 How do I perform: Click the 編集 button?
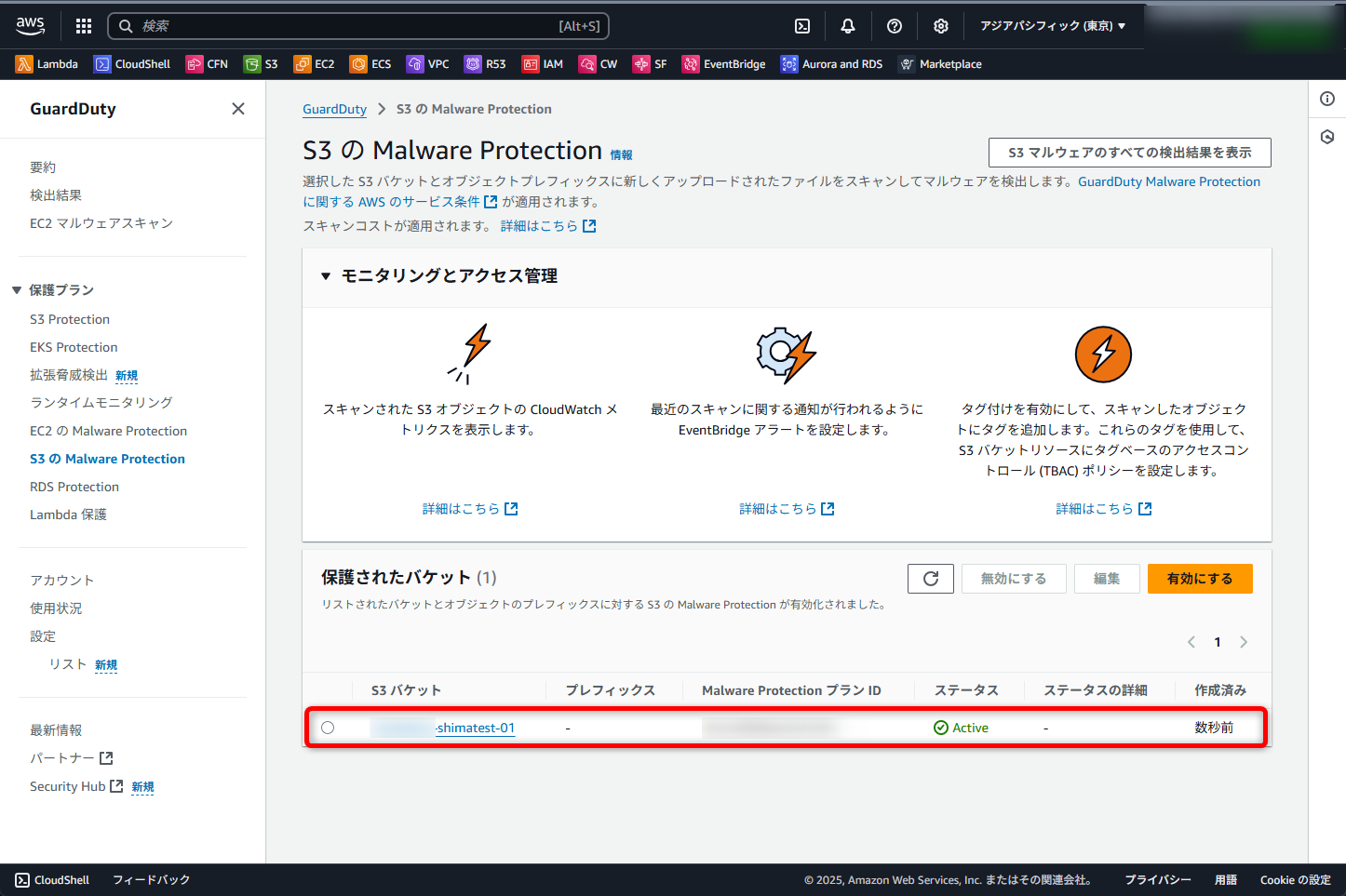[1107, 579]
